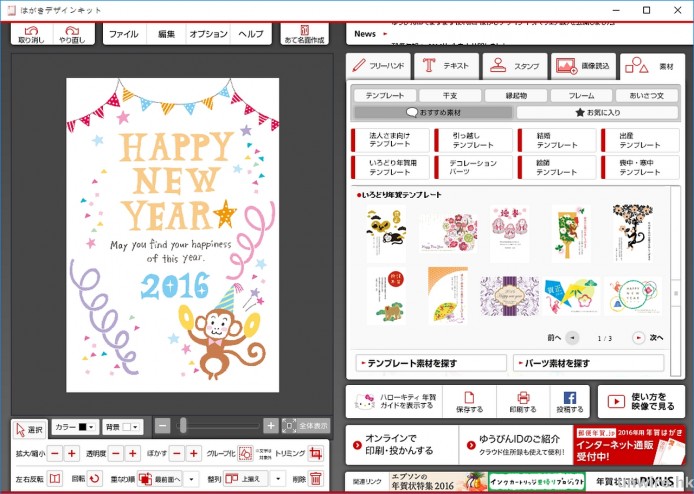Open the 編集 menu

pyautogui.click(x=167, y=34)
